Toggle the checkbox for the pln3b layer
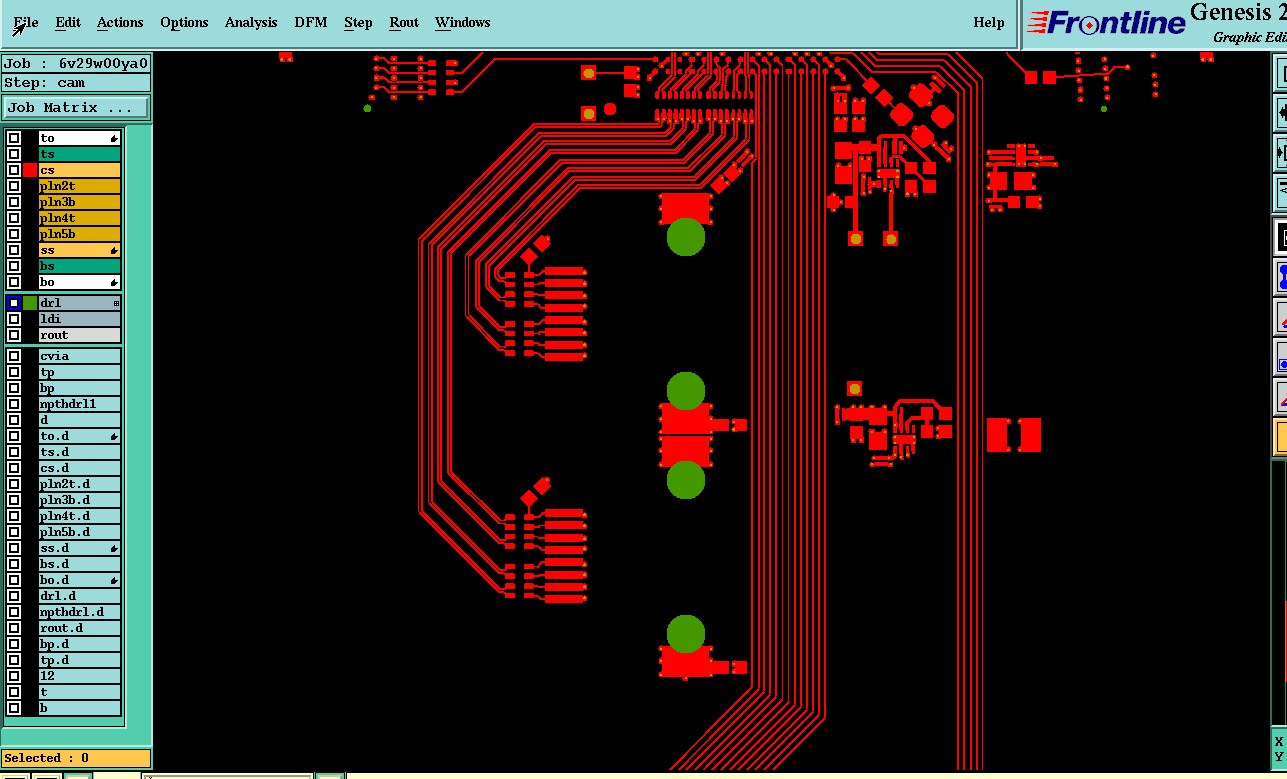 (x=14, y=202)
